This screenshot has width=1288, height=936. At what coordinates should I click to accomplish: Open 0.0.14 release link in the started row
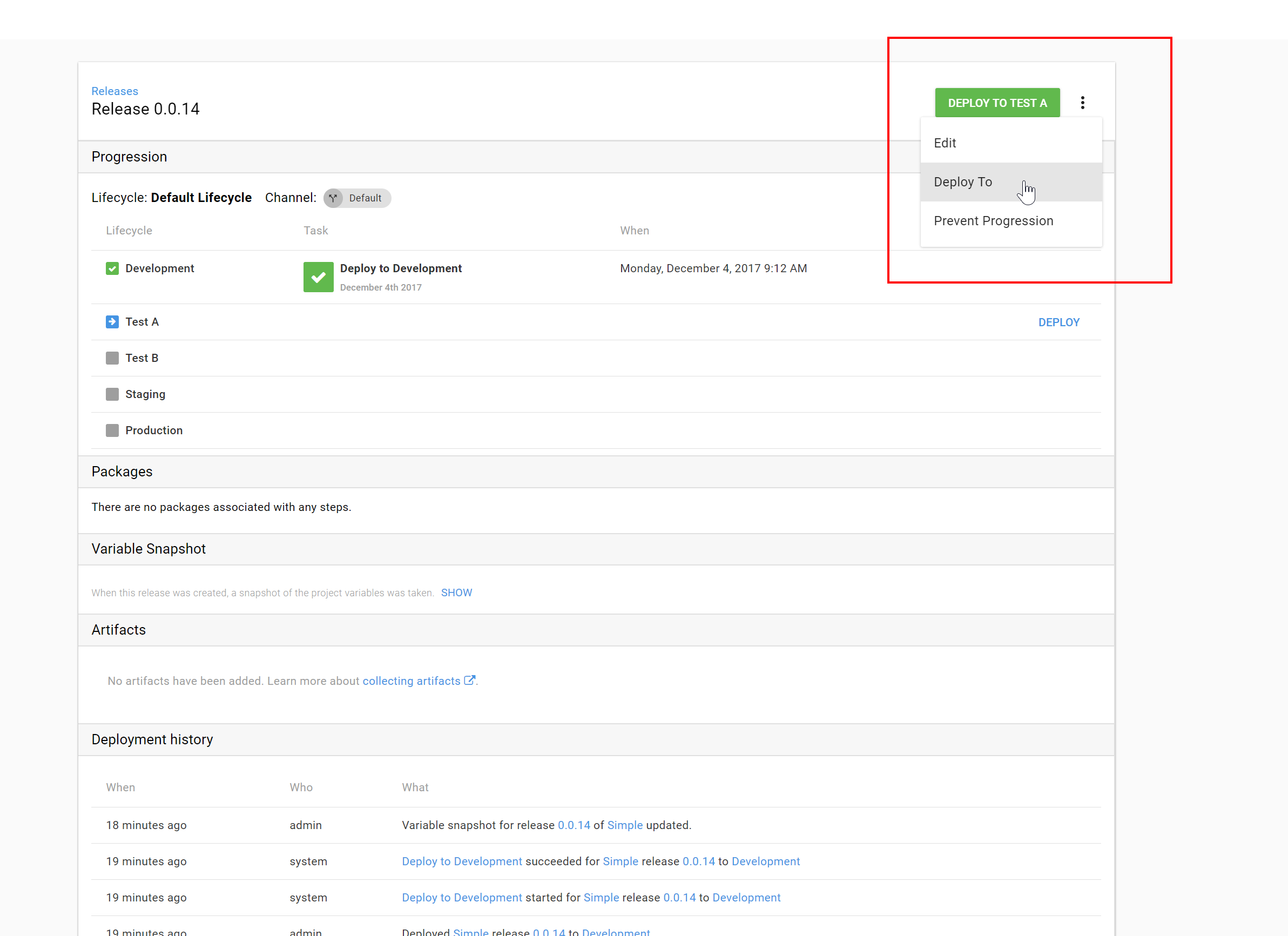click(679, 898)
